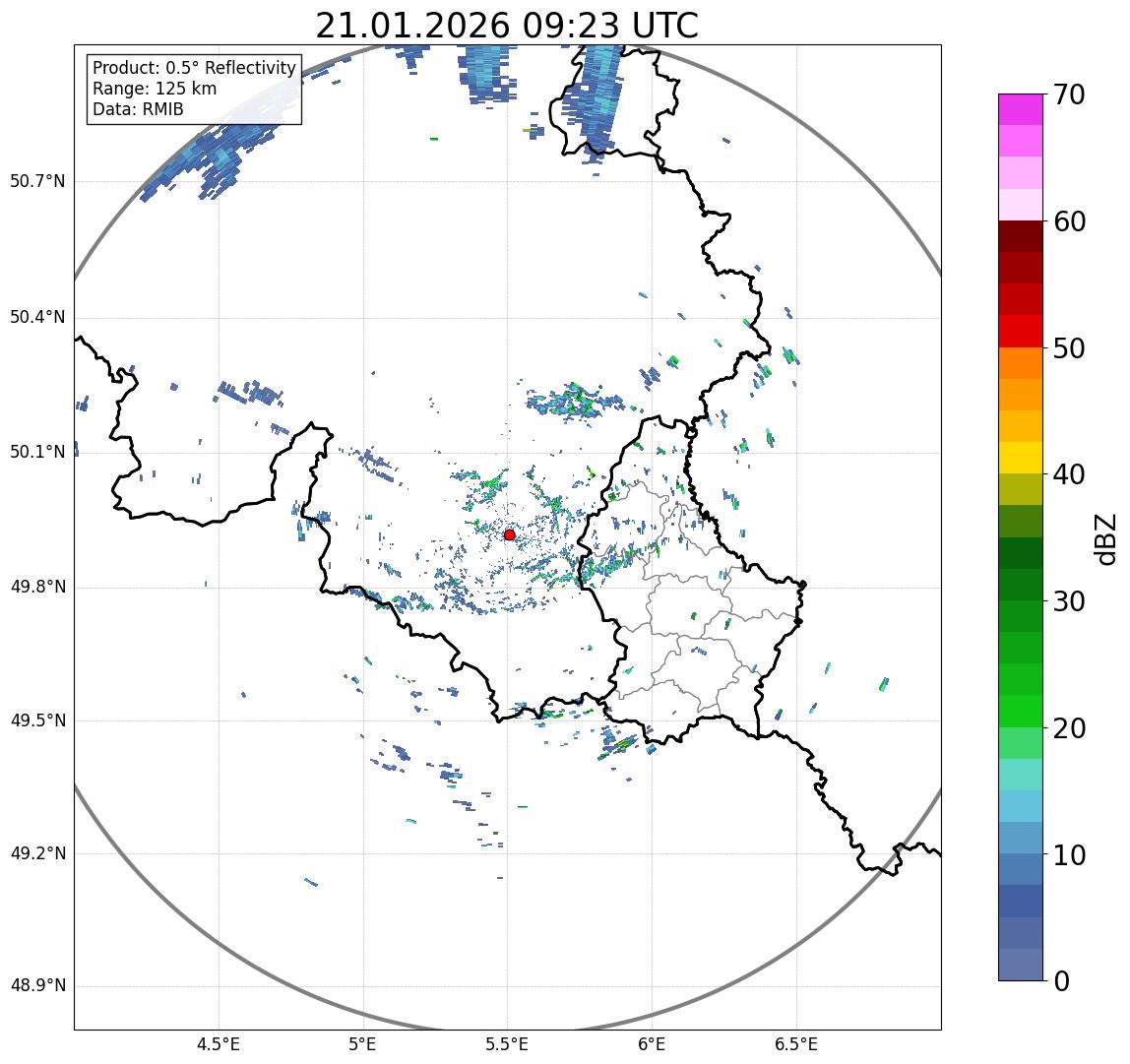
Task: Click the colorbar 10 tick label
Action: coord(1069,855)
